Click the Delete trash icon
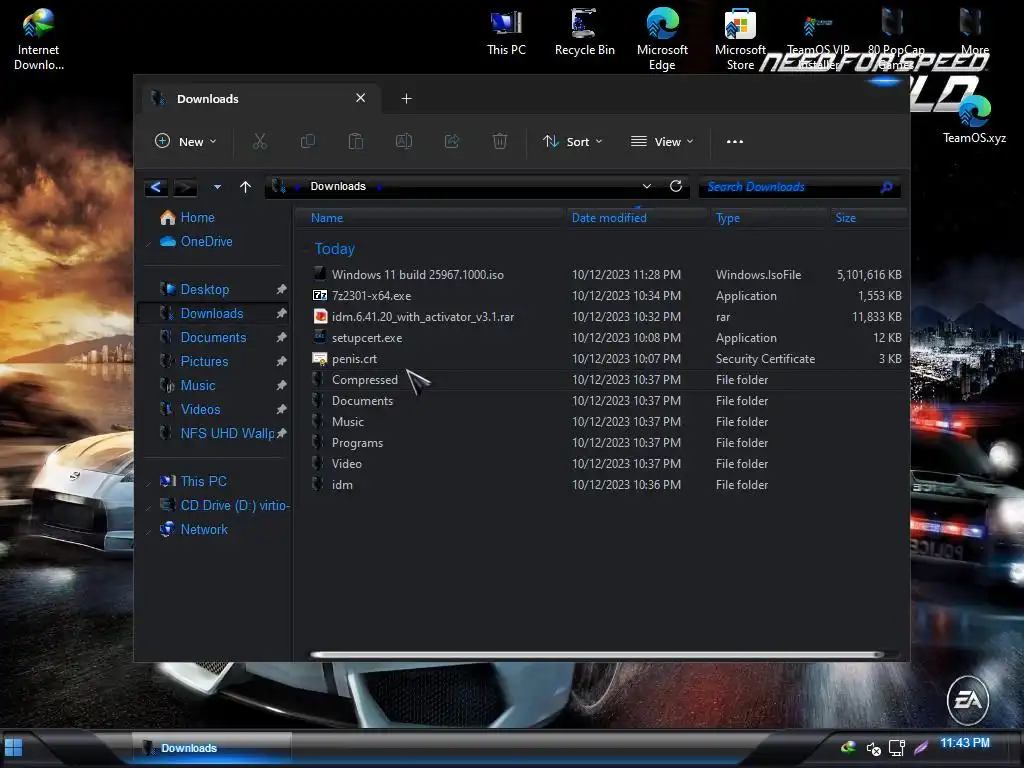Screen dimensions: 1024x768 (500, 141)
